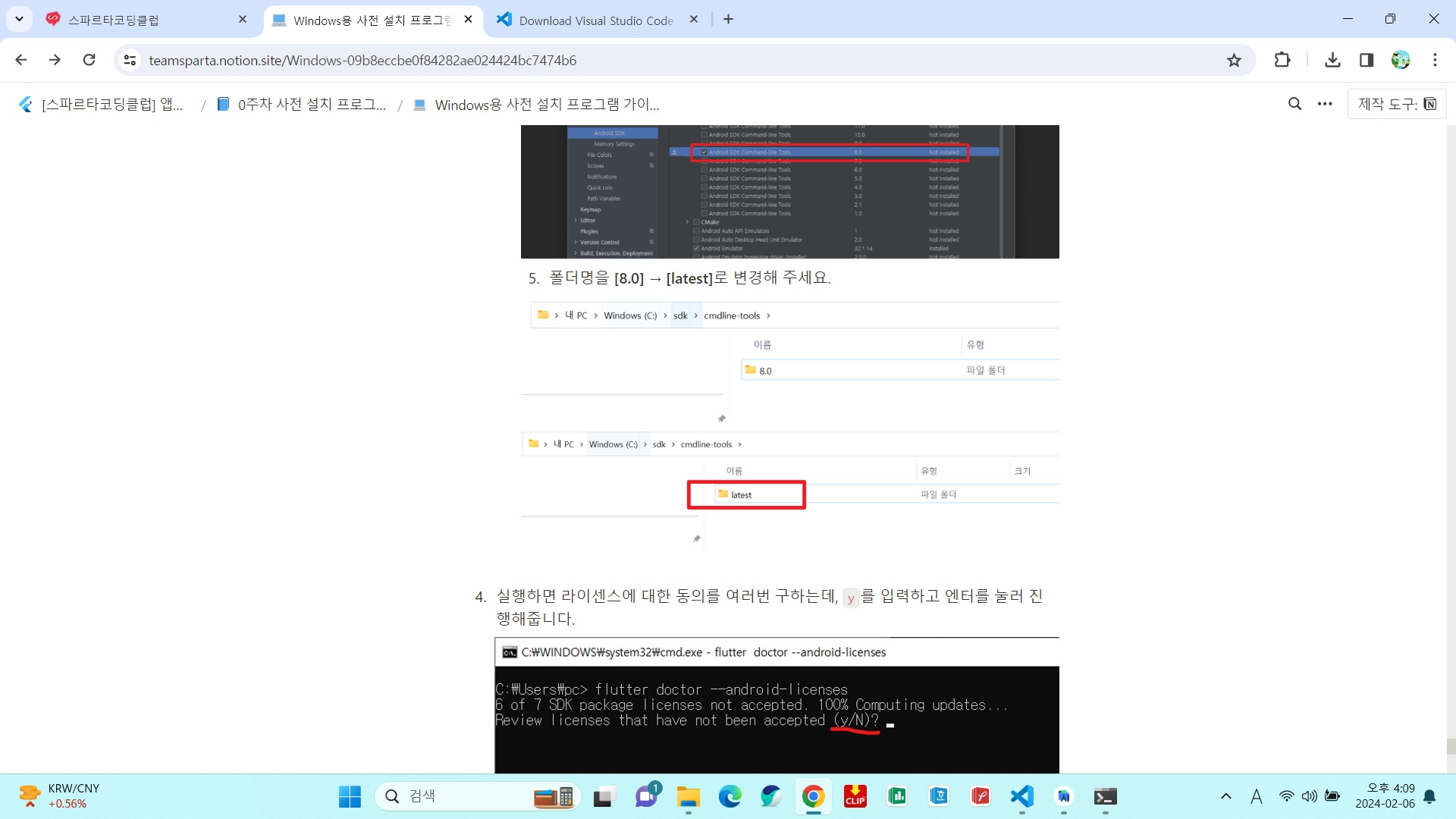Open the red app taskbar icon
This screenshot has height=819, width=1456.
tap(981, 796)
